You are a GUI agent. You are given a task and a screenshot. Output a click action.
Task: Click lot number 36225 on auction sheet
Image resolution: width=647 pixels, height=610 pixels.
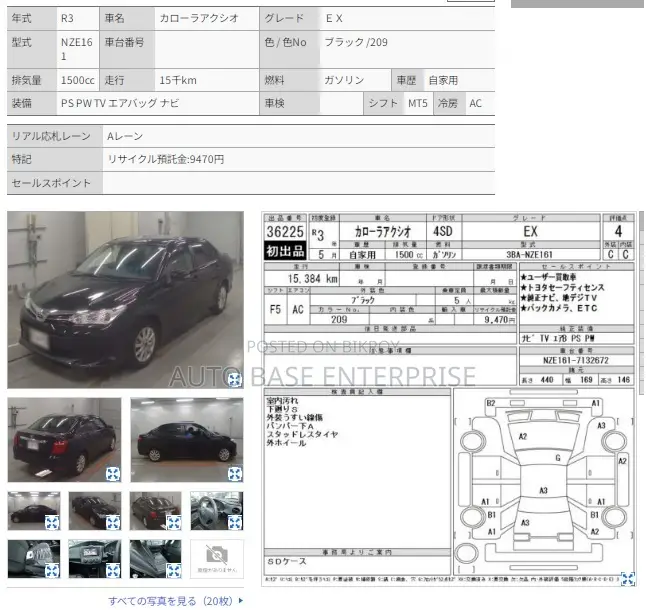click(285, 232)
